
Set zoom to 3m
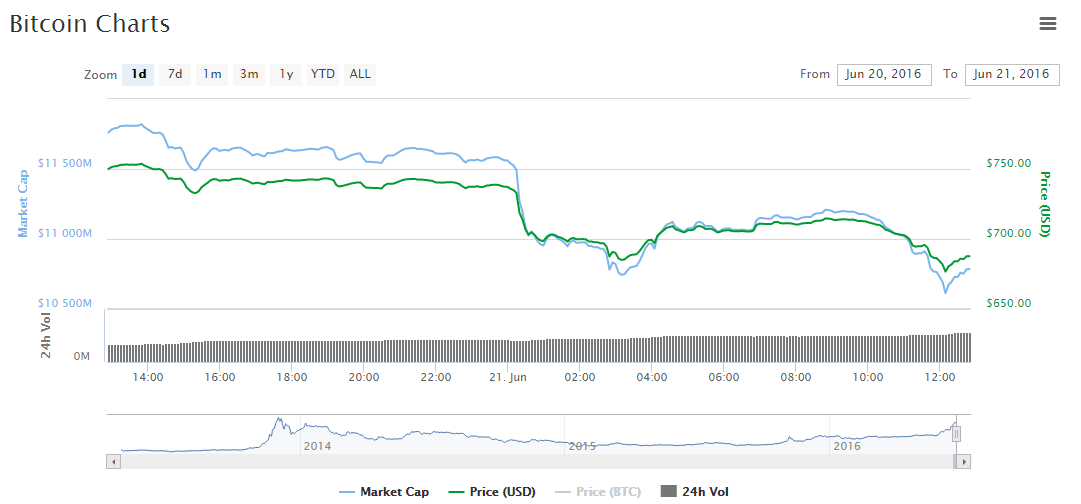[x=249, y=74]
